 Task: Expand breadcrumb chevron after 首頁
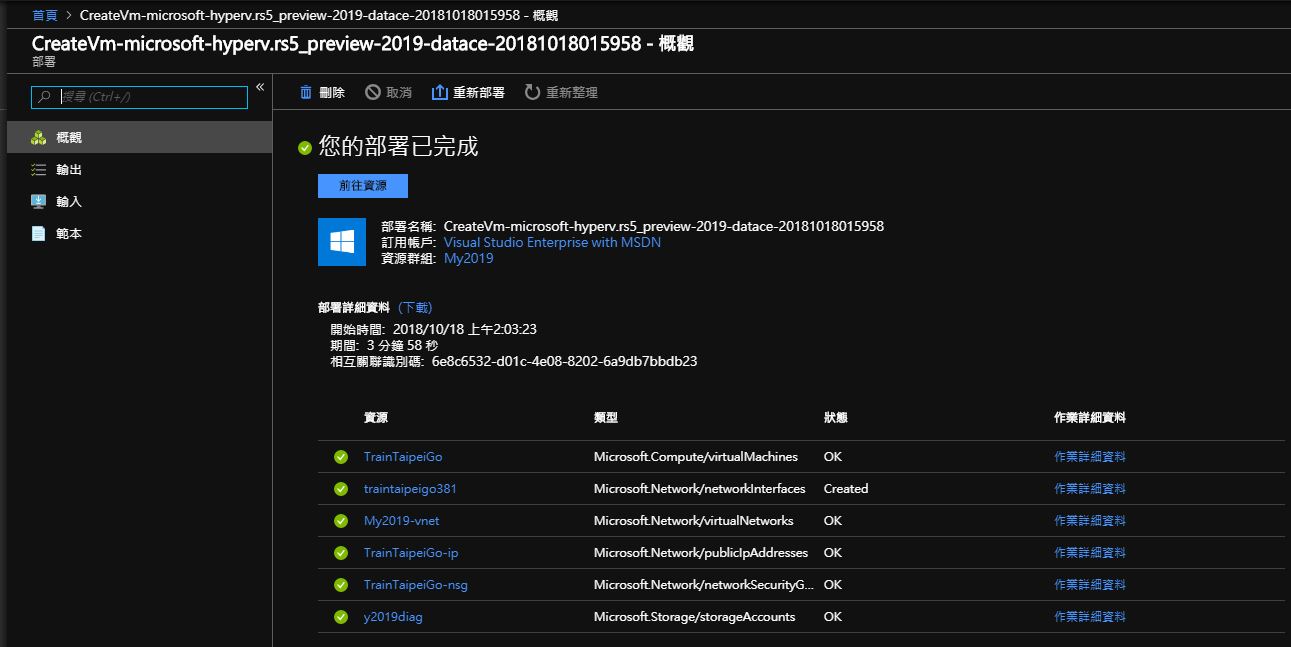(69, 16)
